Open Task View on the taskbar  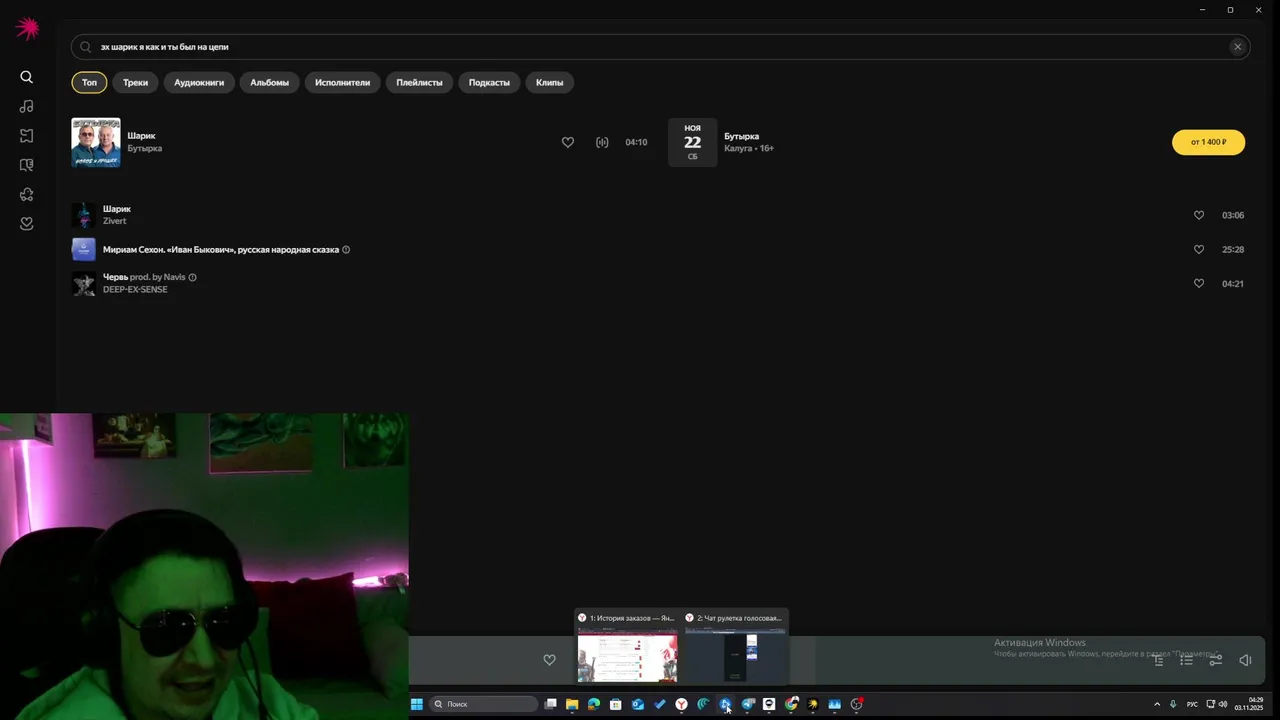pos(550,704)
